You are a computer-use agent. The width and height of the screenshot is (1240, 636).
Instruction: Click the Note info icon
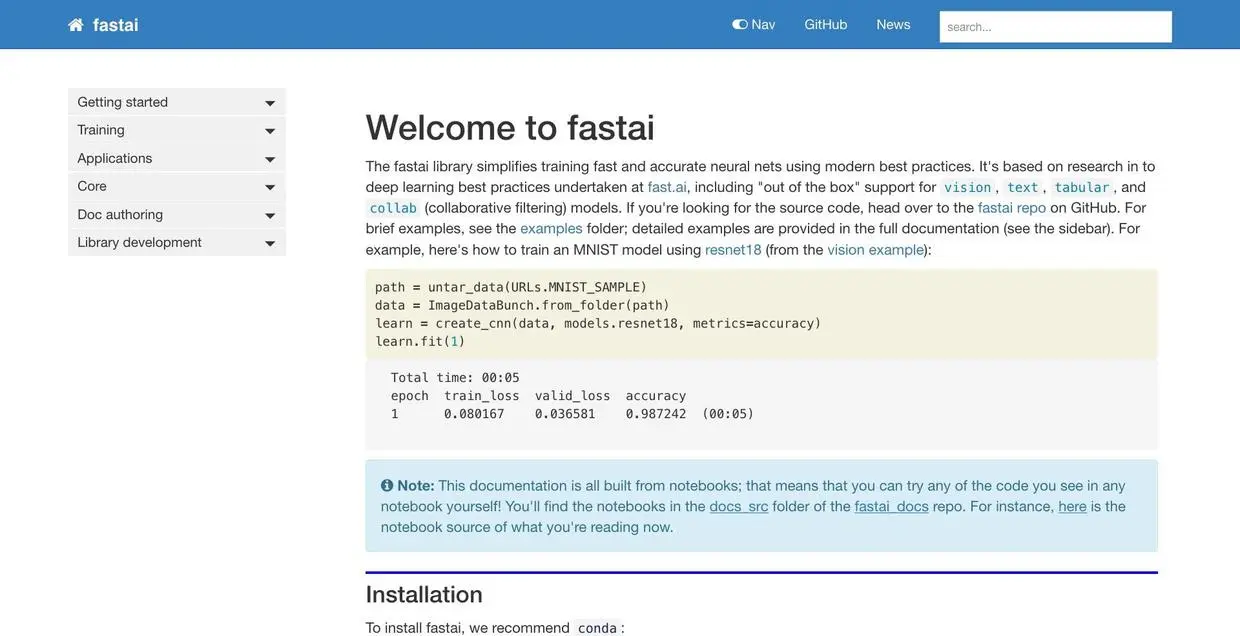click(387, 485)
